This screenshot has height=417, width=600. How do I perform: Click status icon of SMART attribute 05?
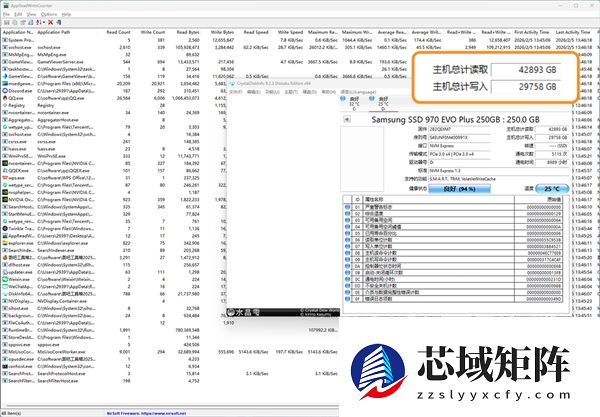click(347, 233)
